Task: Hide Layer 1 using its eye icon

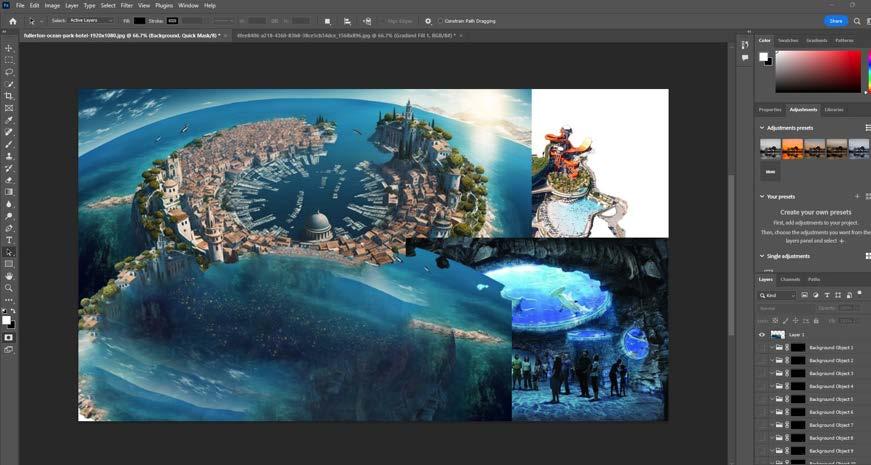Action: click(762, 335)
